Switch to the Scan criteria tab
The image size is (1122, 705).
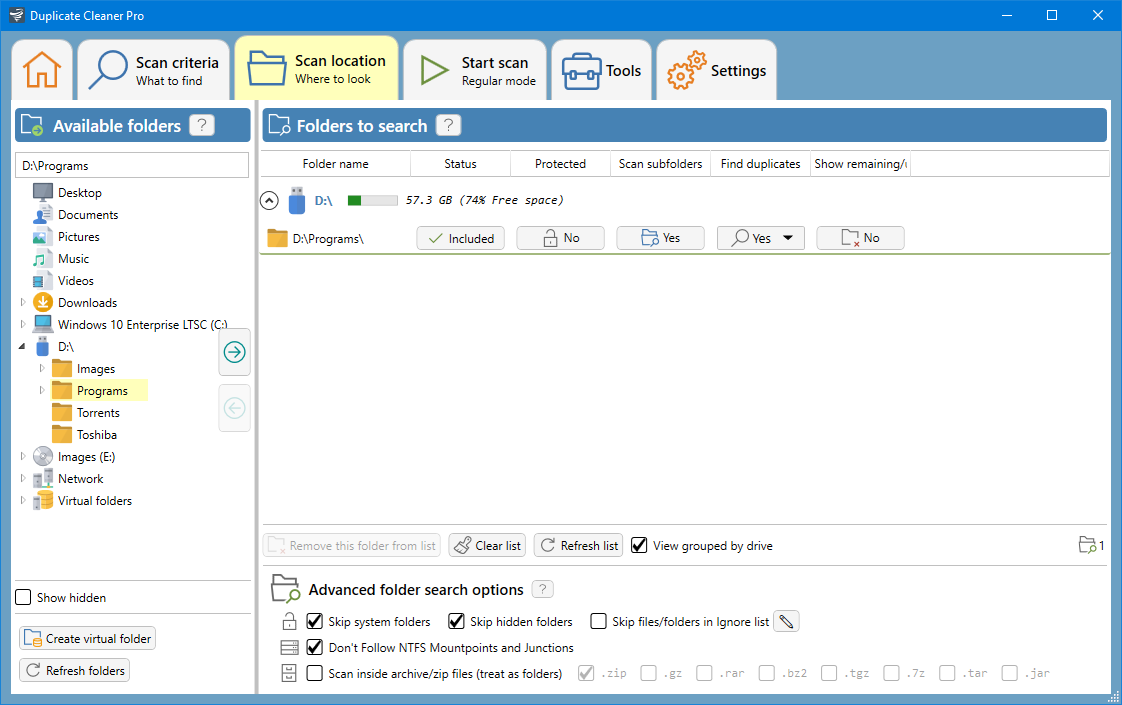(x=153, y=70)
